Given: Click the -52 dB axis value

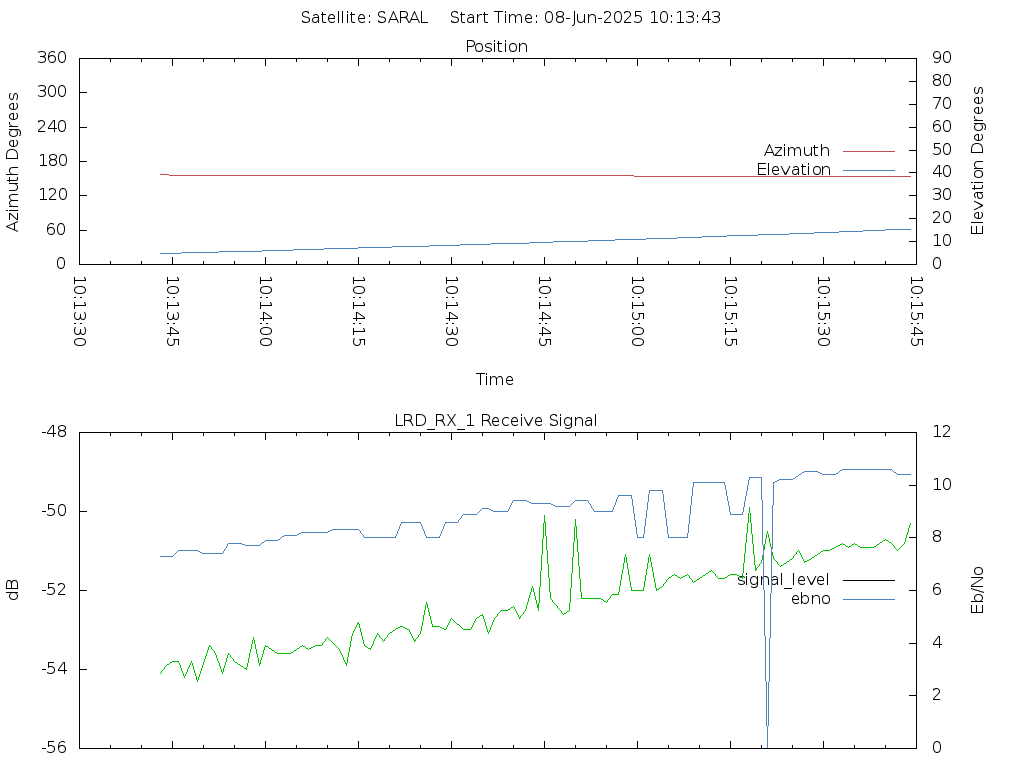Looking at the screenshot, I should (54, 590).
